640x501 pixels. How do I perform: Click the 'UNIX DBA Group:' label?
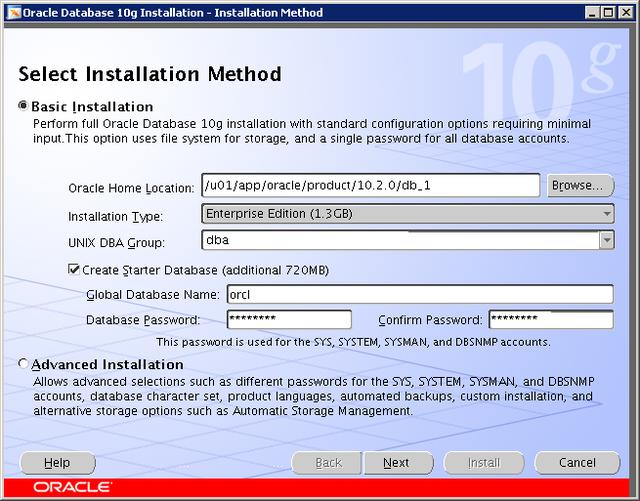tap(116, 243)
